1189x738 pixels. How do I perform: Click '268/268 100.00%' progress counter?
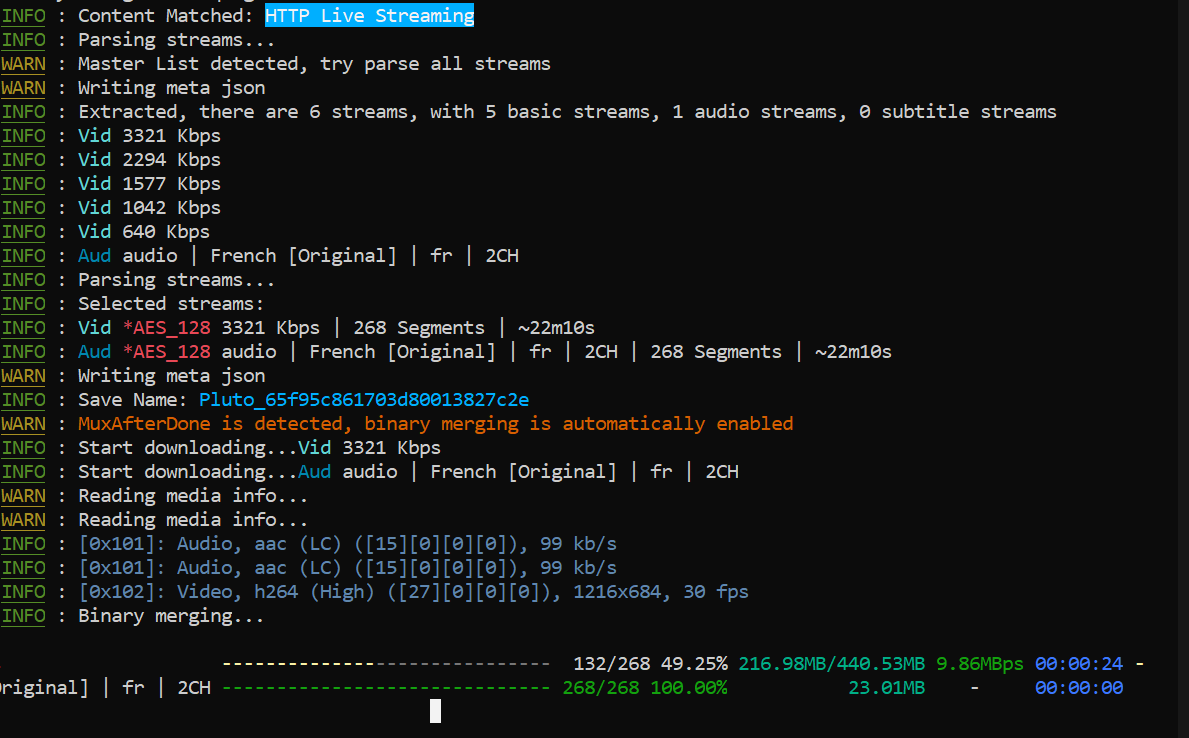pos(645,688)
